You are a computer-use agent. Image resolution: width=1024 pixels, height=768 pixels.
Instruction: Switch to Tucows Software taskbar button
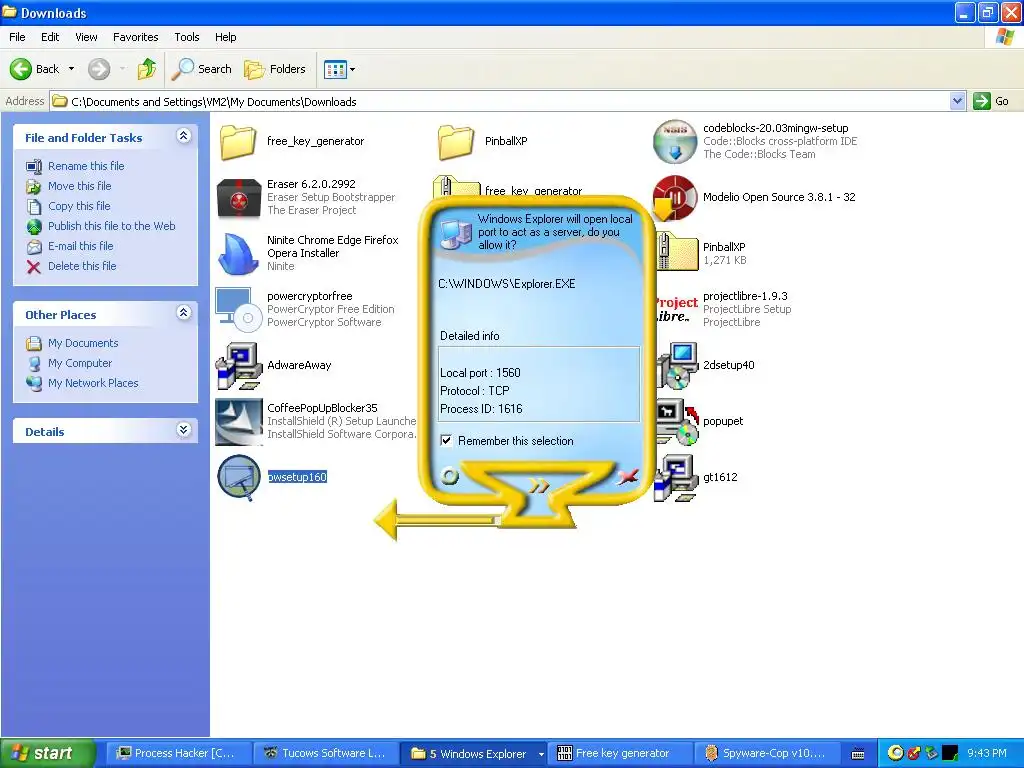pyautogui.click(x=326, y=754)
